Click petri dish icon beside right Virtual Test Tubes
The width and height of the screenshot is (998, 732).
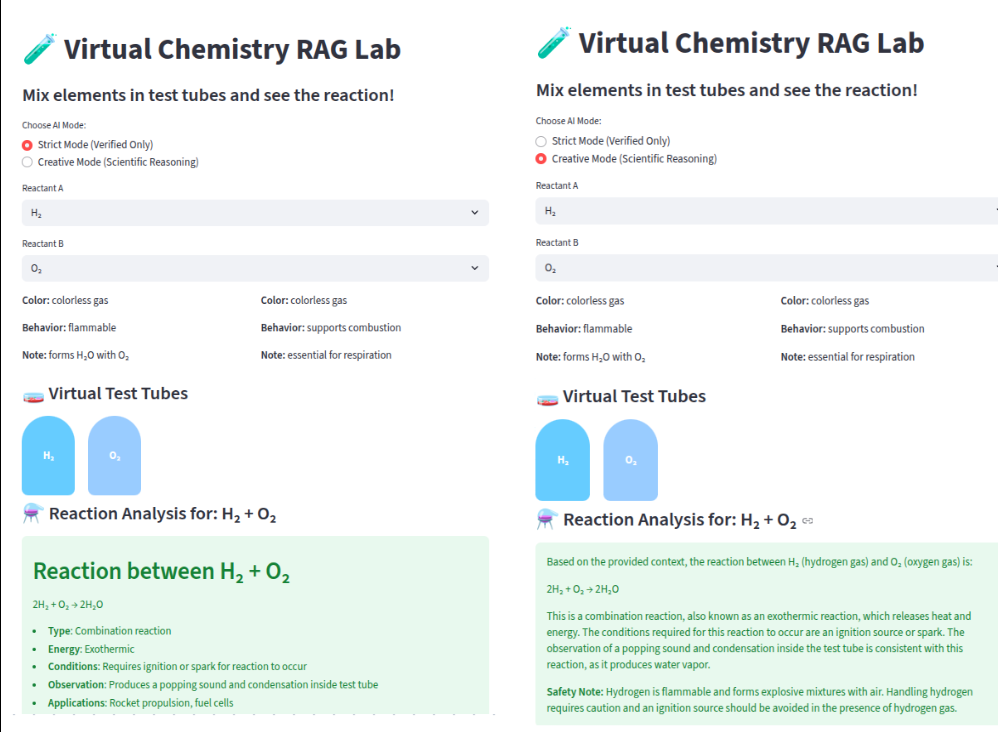click(547, 397)
